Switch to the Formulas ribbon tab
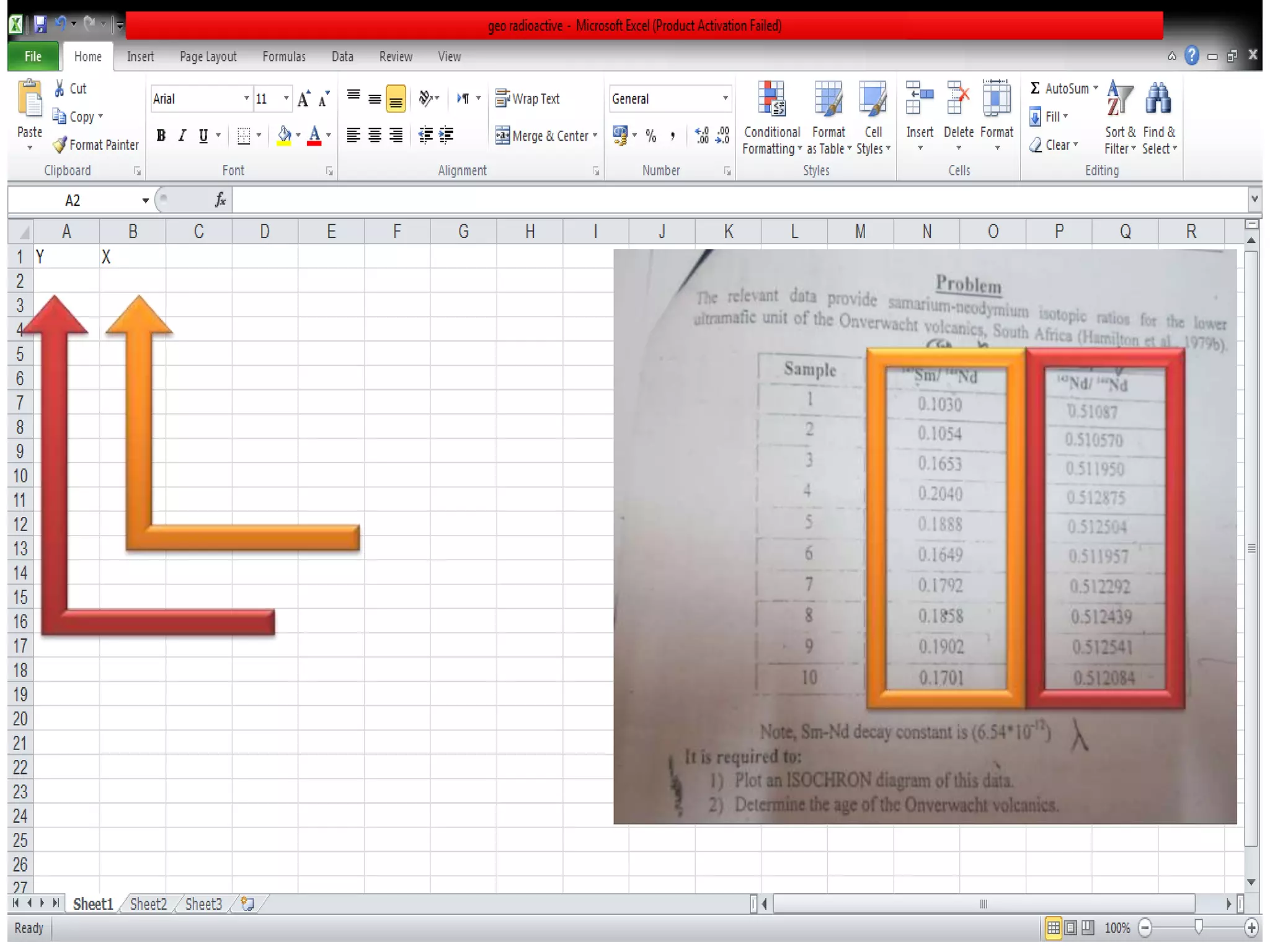The image size is (1270, 952). tap(284, 56)
